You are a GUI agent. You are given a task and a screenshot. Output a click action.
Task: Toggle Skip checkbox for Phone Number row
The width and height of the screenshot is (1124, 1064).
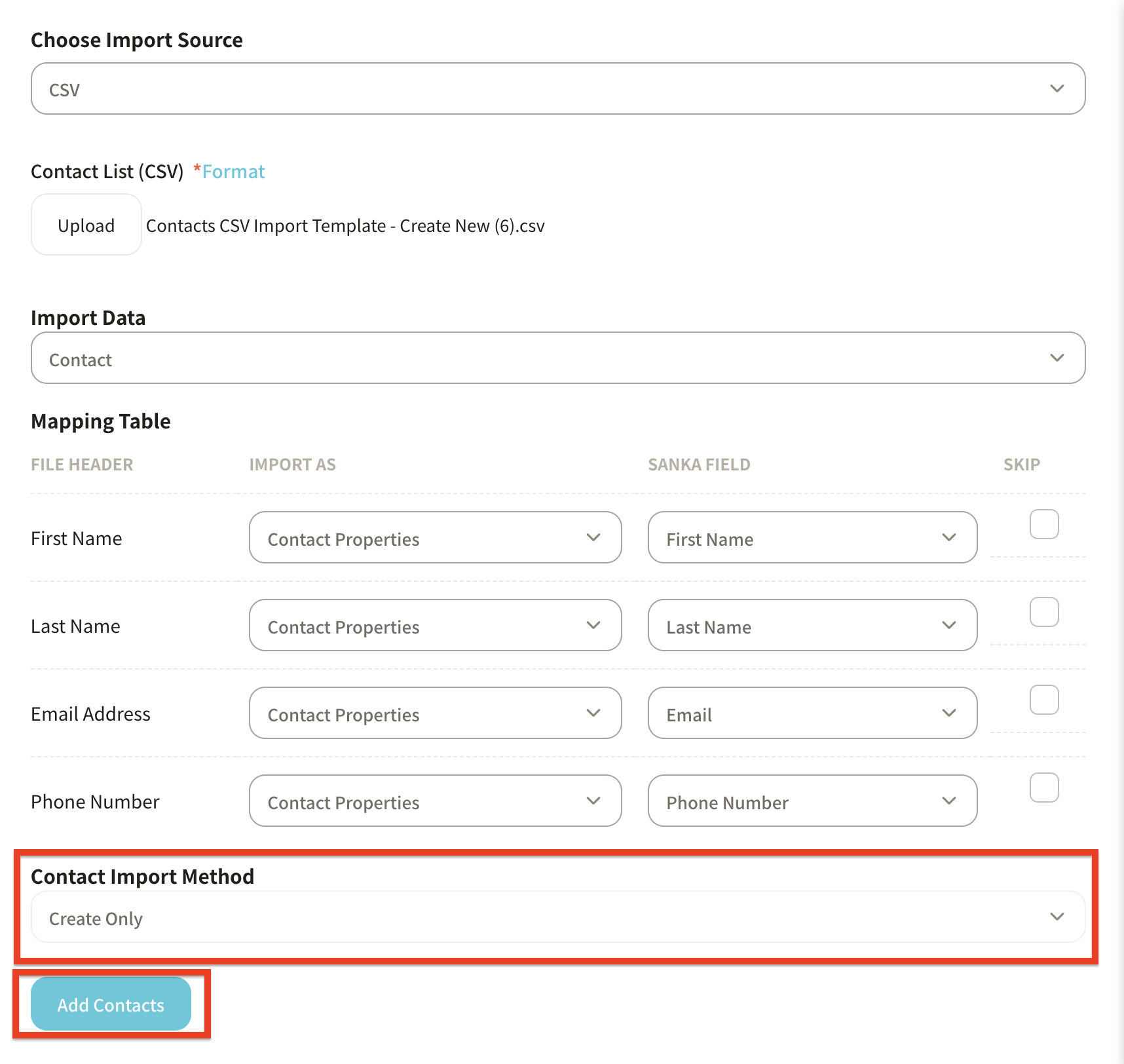1044,788
